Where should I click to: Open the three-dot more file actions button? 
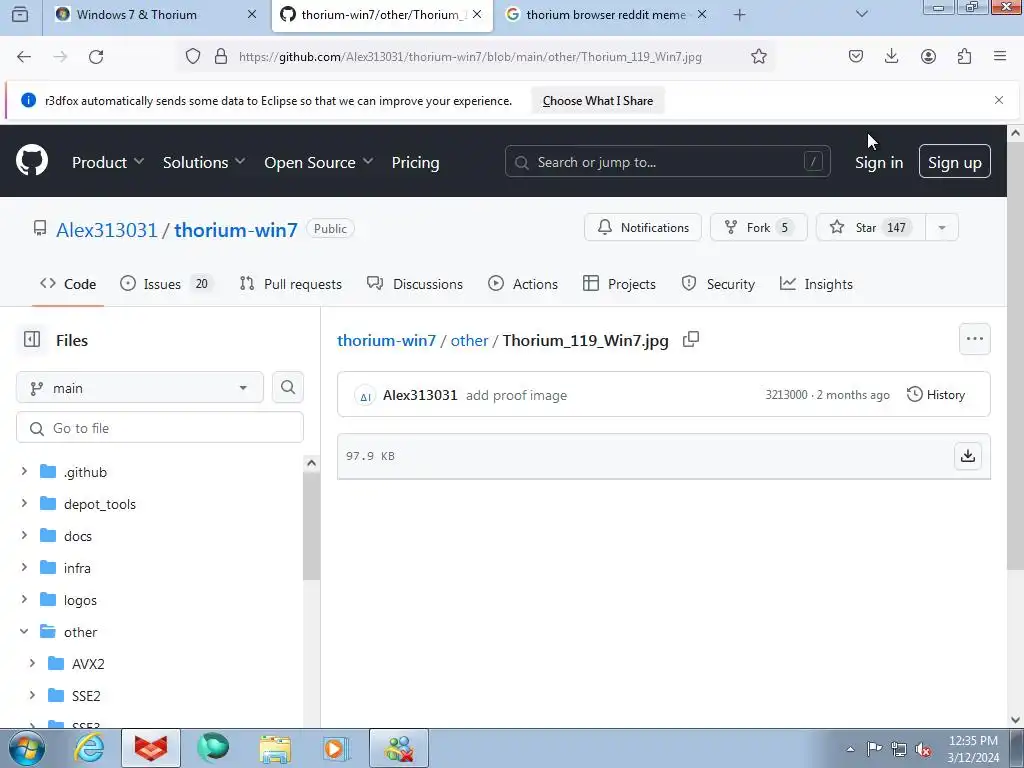pos(974,339)
